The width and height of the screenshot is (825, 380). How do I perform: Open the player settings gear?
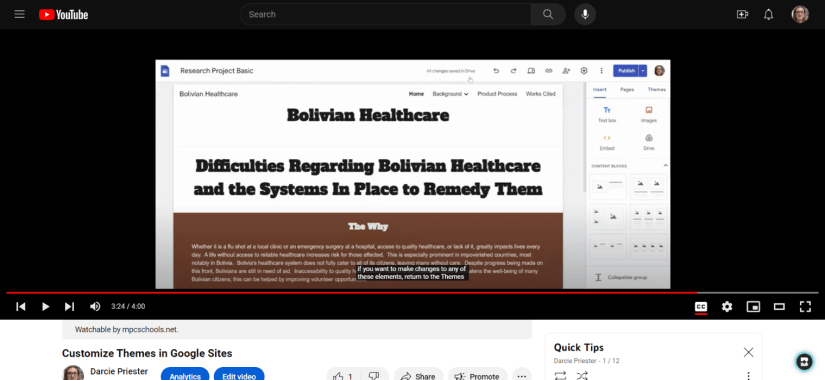[727, 306]
